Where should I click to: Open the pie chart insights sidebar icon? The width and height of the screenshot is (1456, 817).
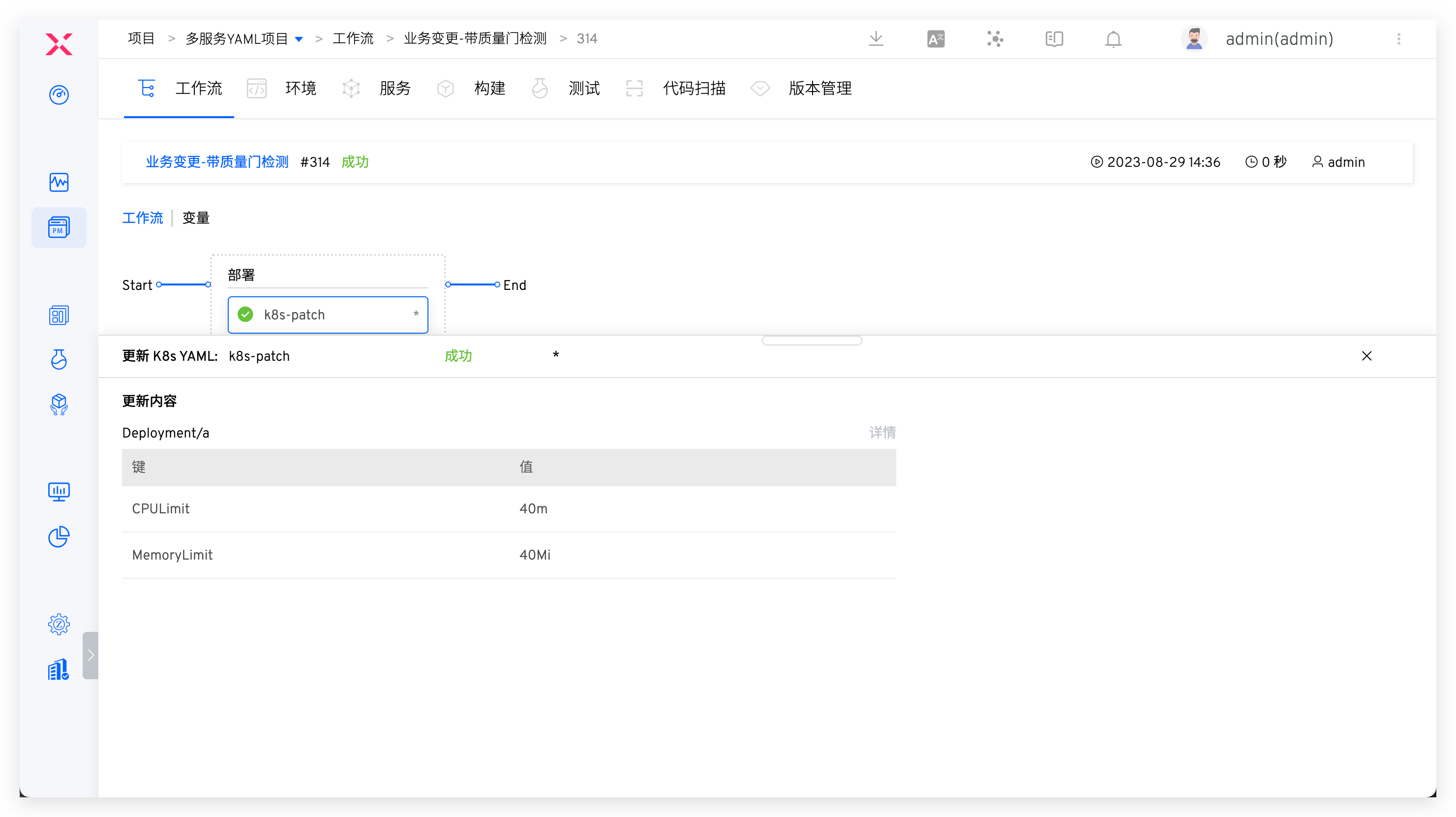click(x=59, y=536)
